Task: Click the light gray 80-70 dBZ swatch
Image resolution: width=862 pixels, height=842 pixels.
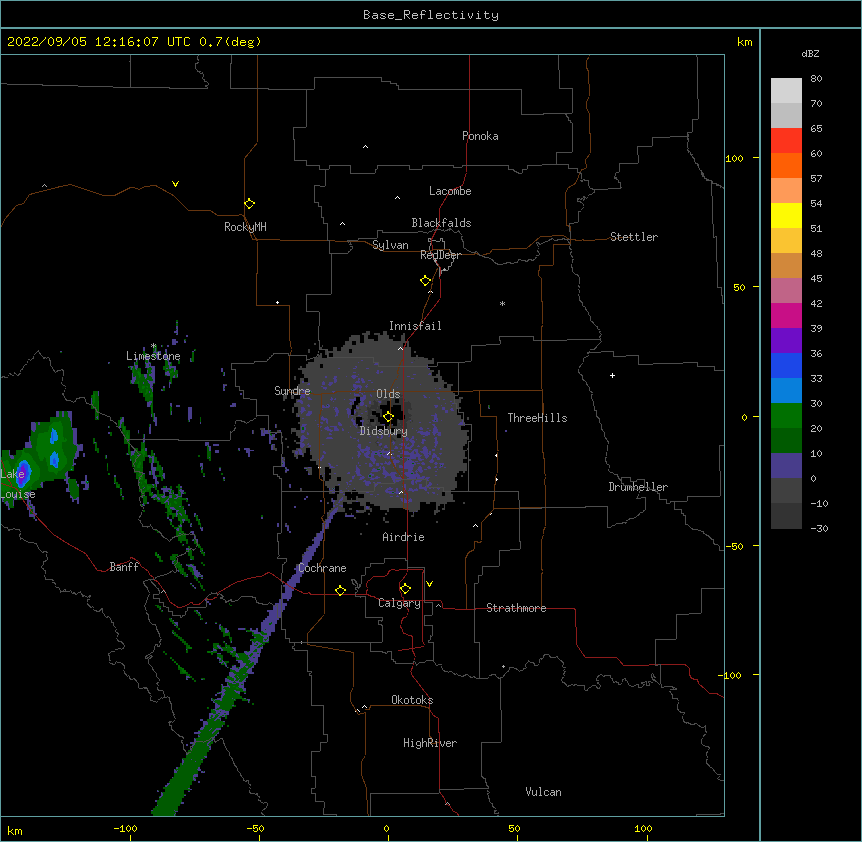Action: (786, 91)
